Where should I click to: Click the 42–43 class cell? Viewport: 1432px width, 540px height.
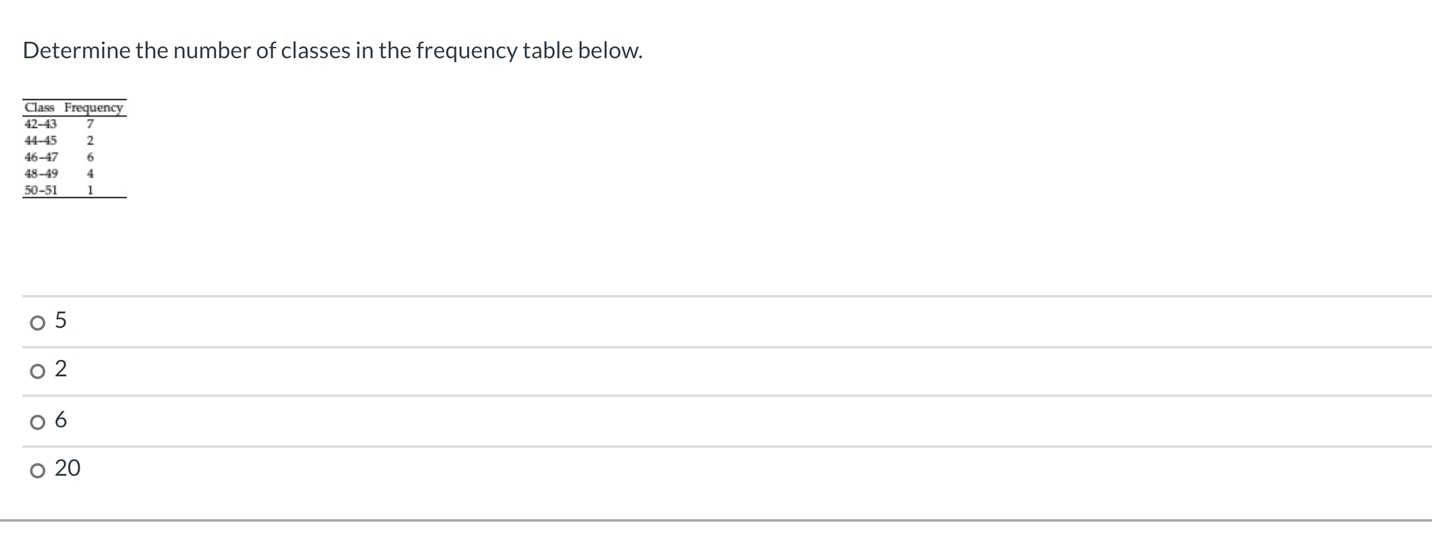[x=41, y=124]
